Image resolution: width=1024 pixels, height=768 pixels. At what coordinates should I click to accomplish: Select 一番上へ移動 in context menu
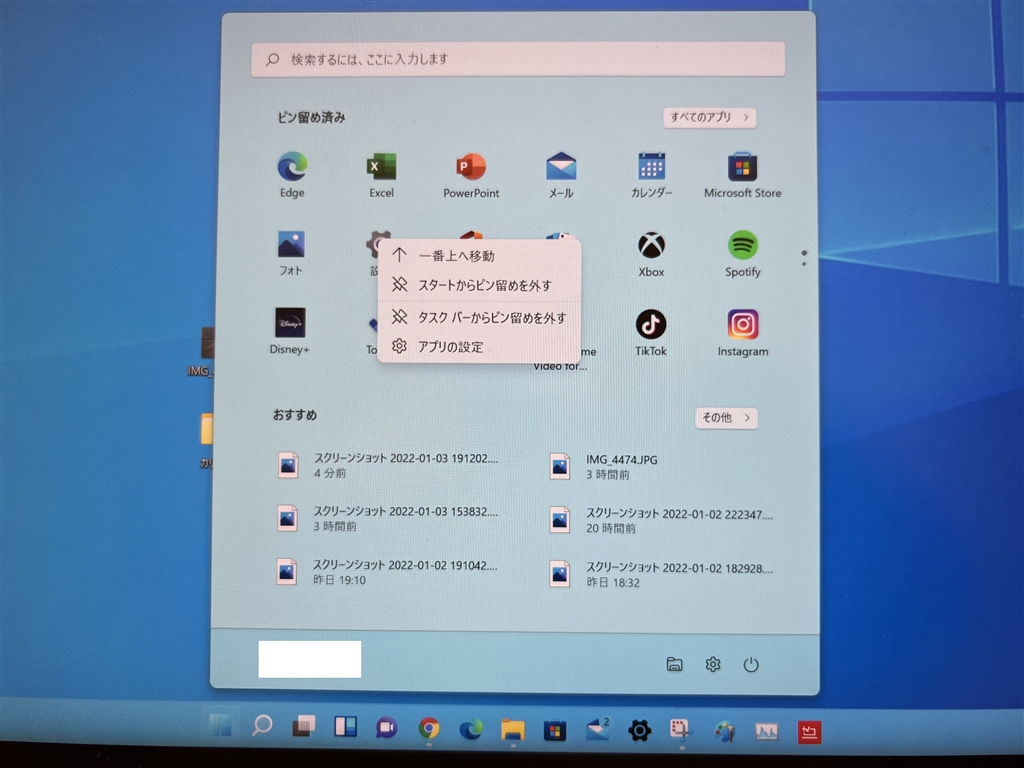479,256
